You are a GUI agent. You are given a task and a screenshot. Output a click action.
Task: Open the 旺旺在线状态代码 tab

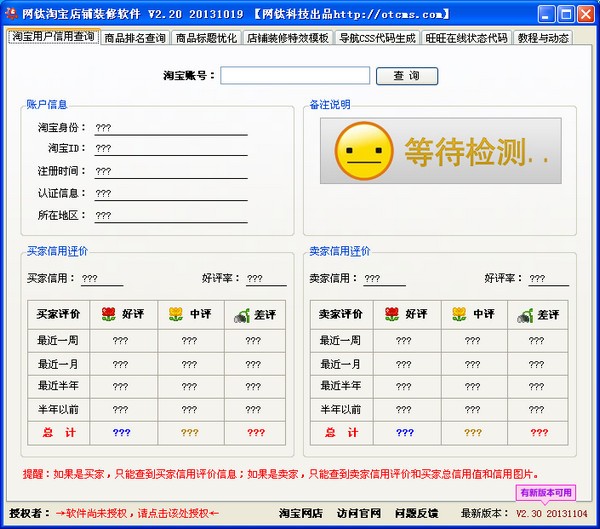tap(466, 38)
